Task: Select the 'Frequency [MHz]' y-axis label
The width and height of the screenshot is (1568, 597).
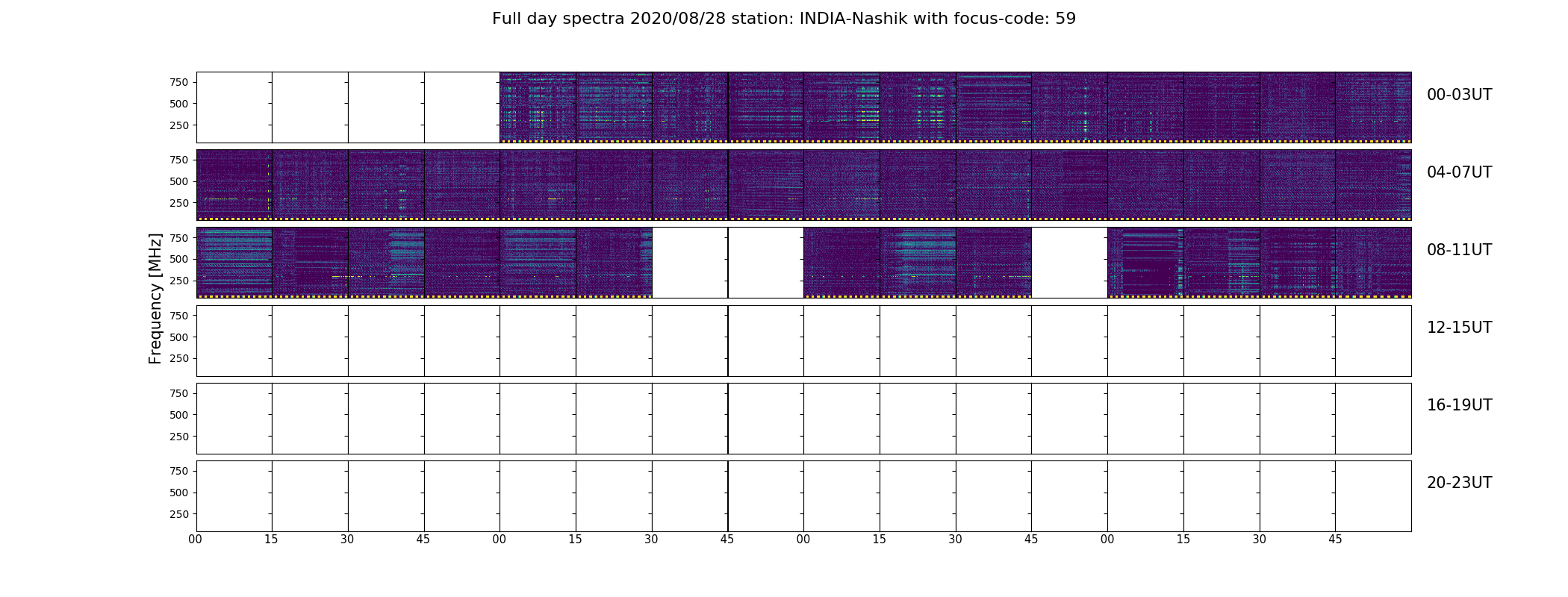Action: (155, 298)
